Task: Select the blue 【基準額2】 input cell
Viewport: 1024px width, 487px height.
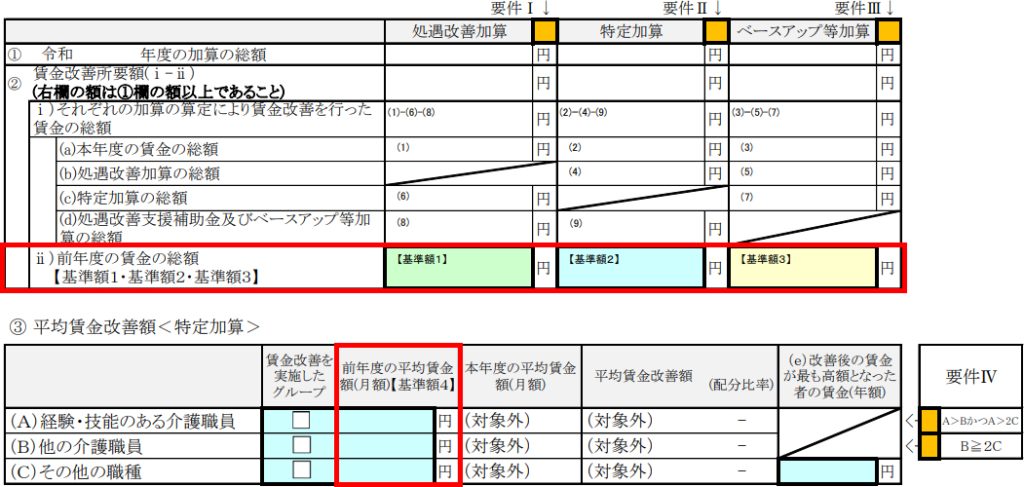Action: click(x=631, y=268)
